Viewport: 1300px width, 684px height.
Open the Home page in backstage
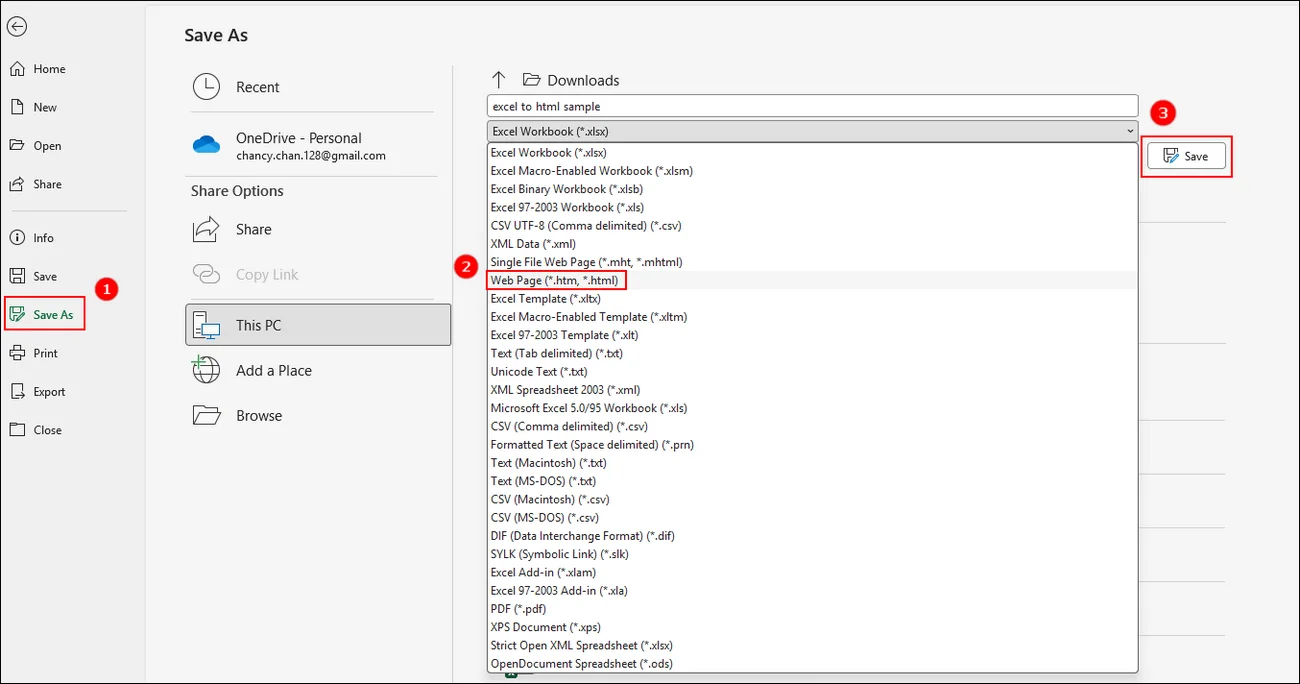37,69
